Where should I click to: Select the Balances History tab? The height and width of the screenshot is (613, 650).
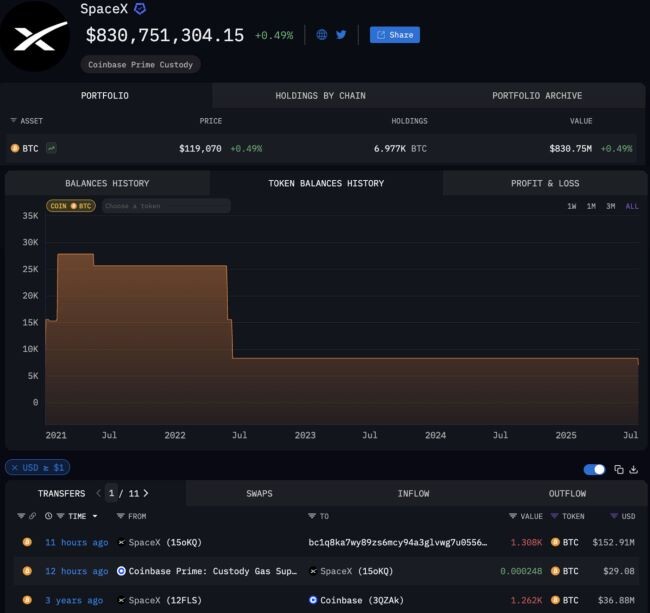pos(107,183)
